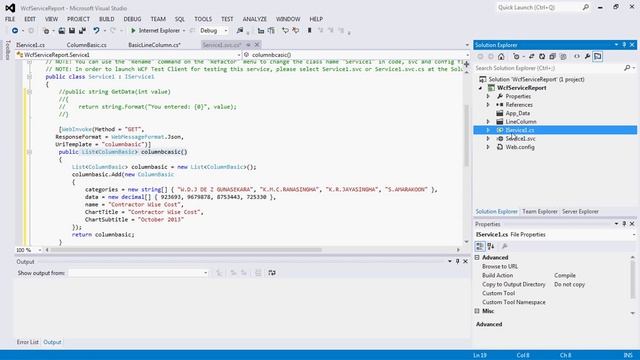Click the Alphabetical sort icon in Properties panel

pyautogui.click(x=491, y=247)
